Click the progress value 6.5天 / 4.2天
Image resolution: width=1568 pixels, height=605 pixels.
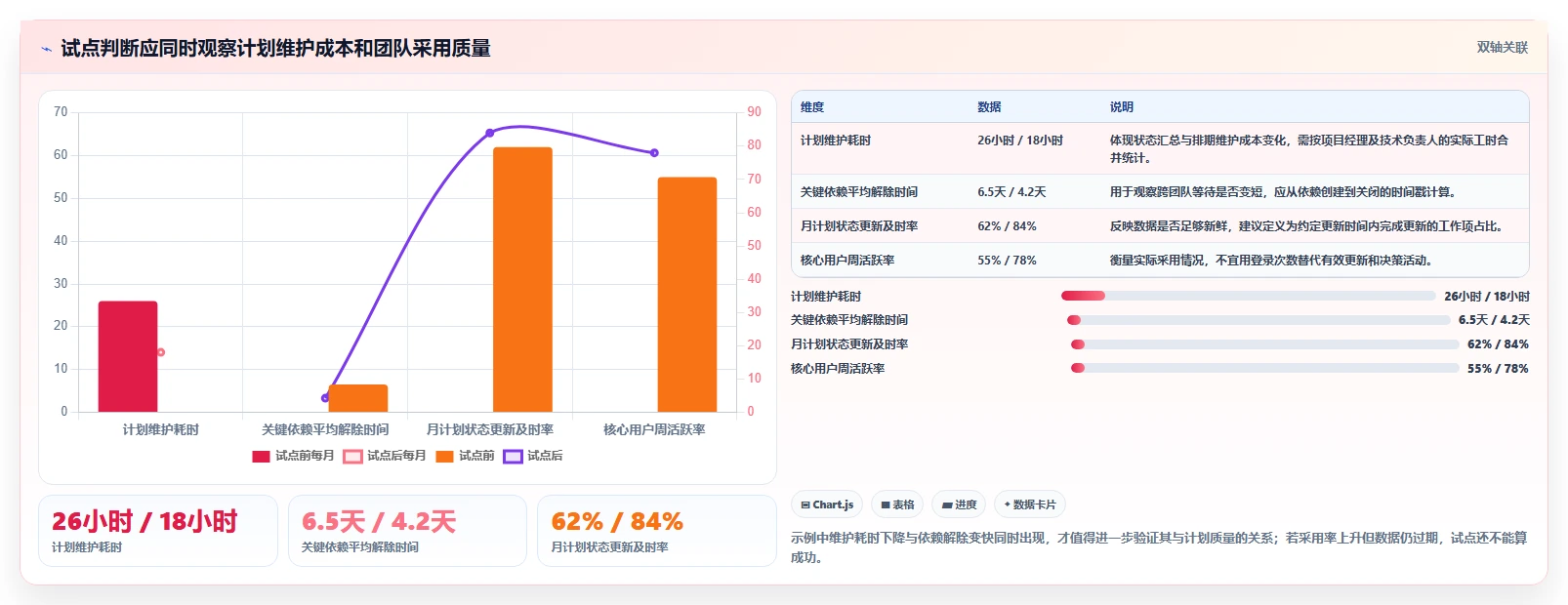coord(1494,320)
